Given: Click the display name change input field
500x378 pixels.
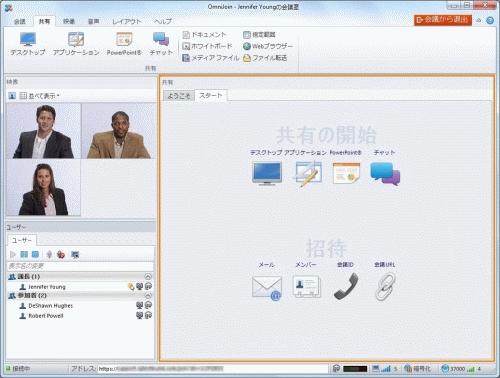Looking at the screenshot, I should (80, 266).
